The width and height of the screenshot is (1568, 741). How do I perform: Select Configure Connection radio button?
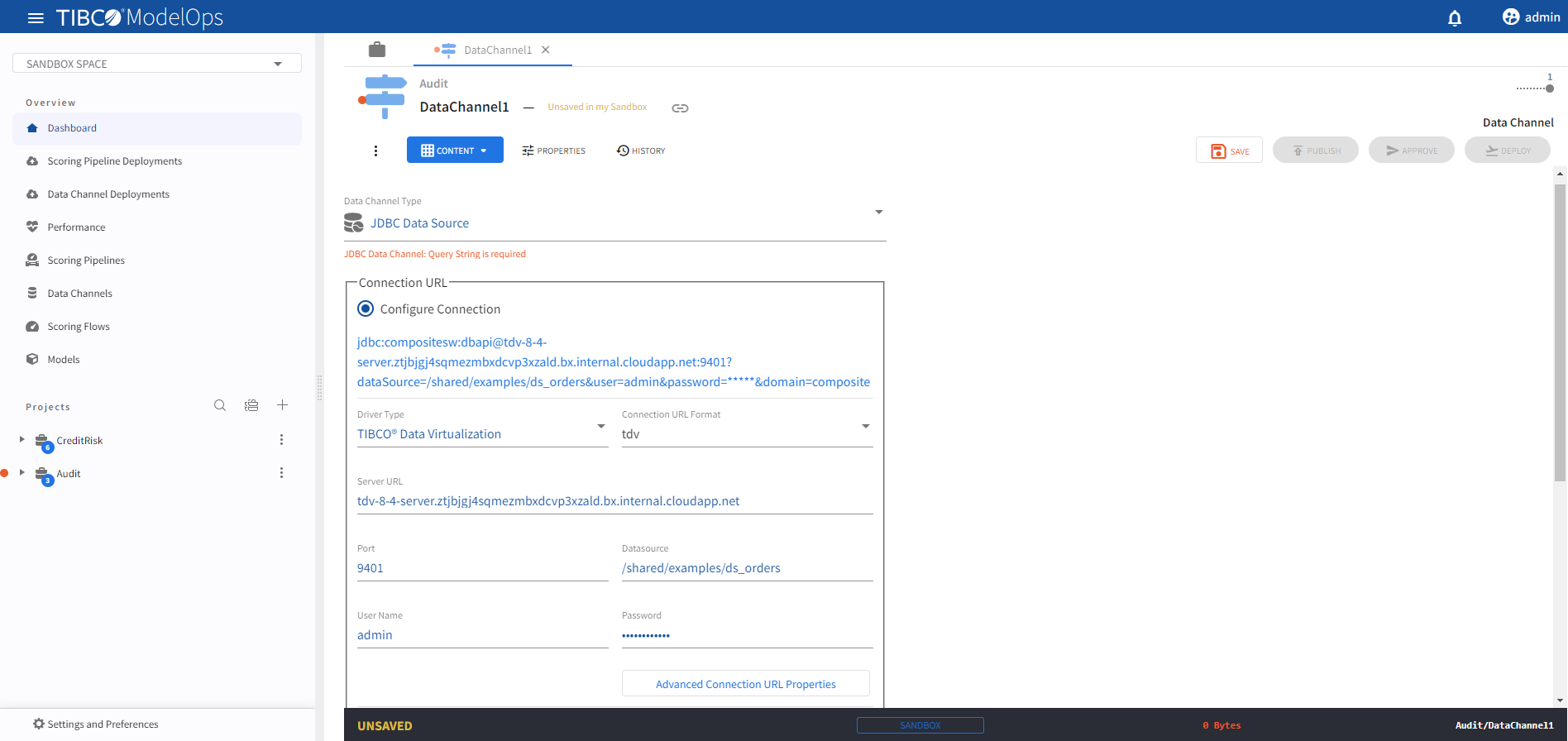pos(366,308)
